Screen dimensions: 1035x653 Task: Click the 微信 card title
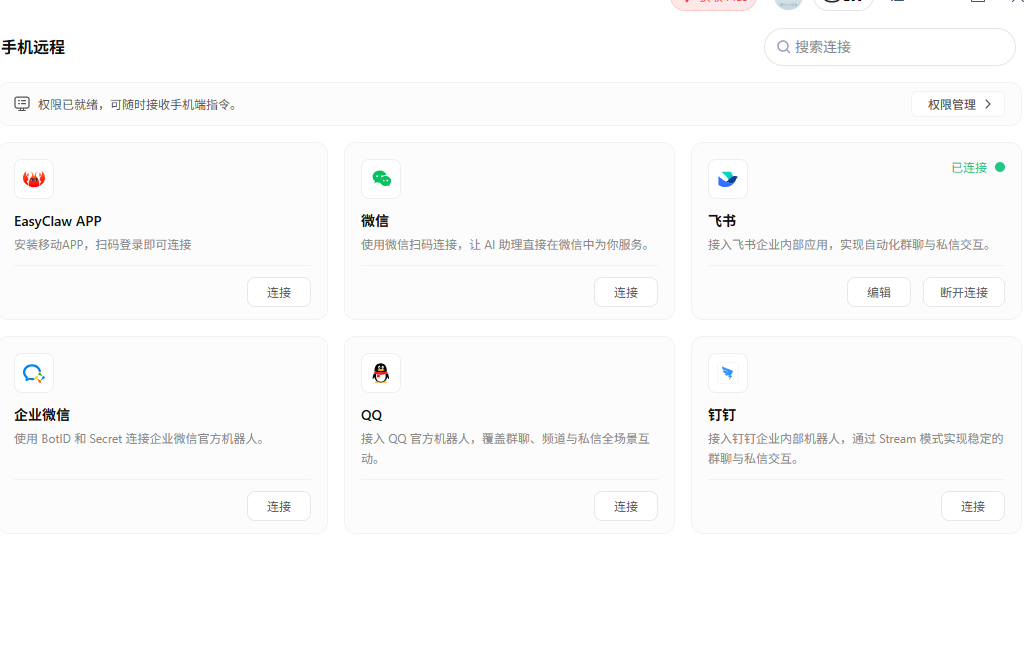tap(375, 221)
